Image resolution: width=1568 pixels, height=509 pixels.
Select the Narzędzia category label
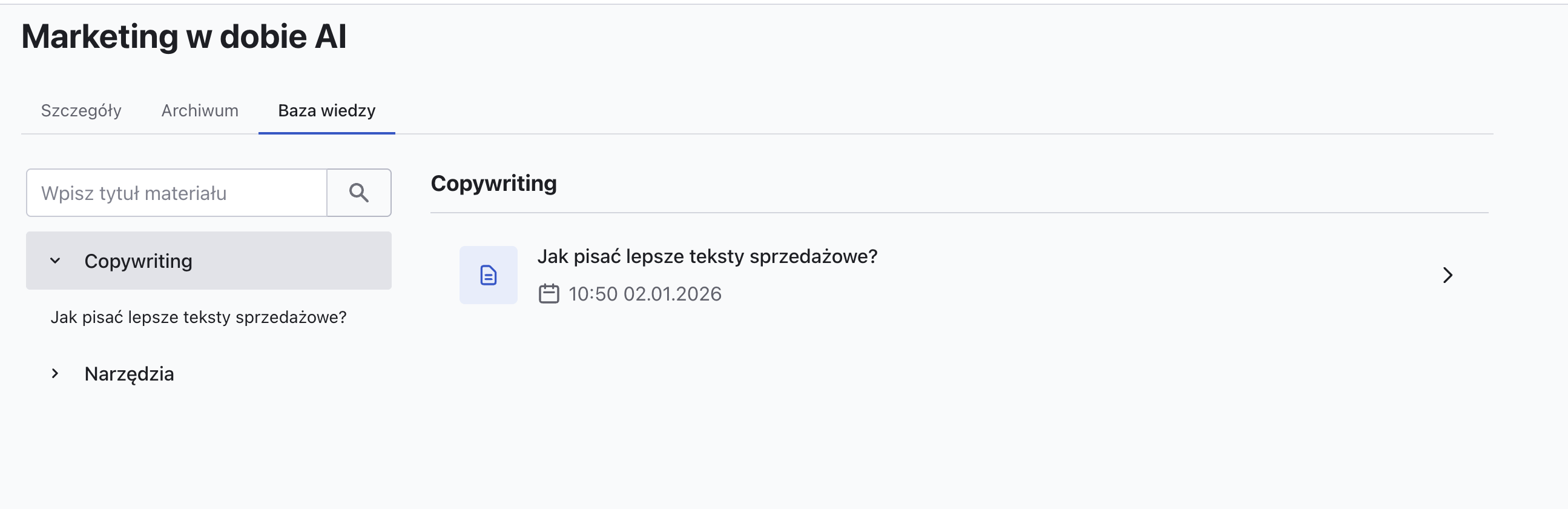pos(129,374)
